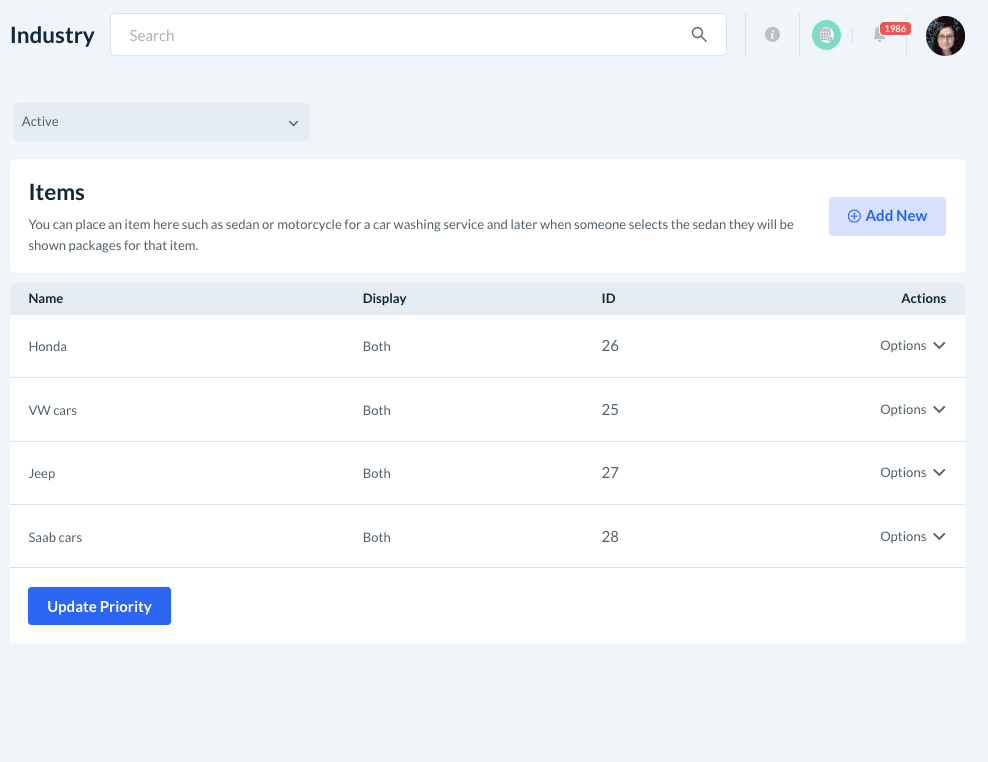Click the Industry page title

tap(52, 36)
